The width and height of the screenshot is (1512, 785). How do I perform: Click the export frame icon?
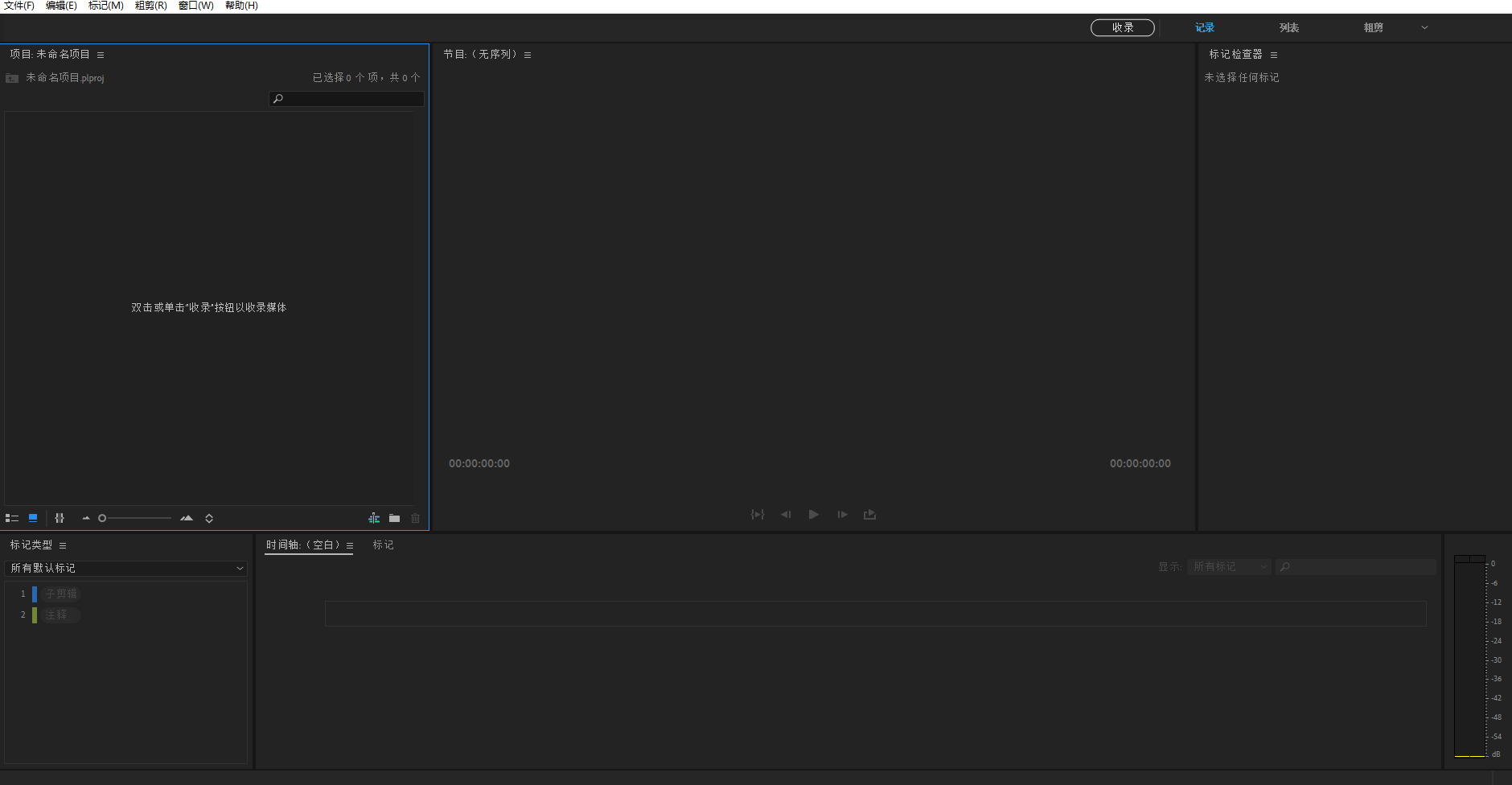(869, 515)
